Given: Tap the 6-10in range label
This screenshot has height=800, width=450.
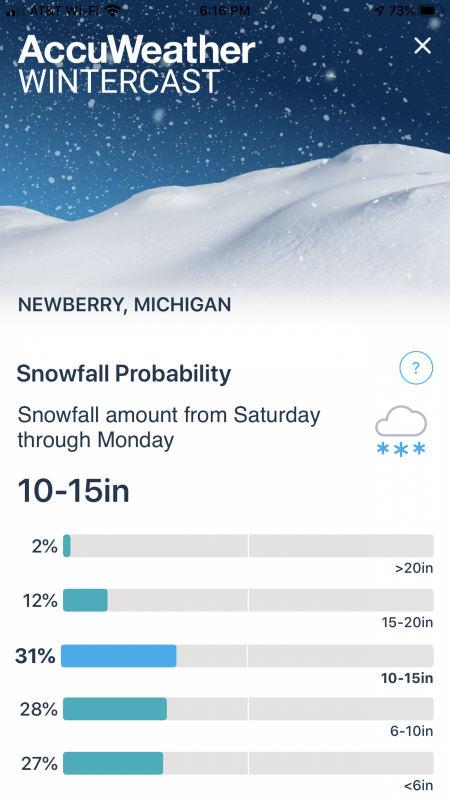Looking at the screenshot, I should (412, 731).
